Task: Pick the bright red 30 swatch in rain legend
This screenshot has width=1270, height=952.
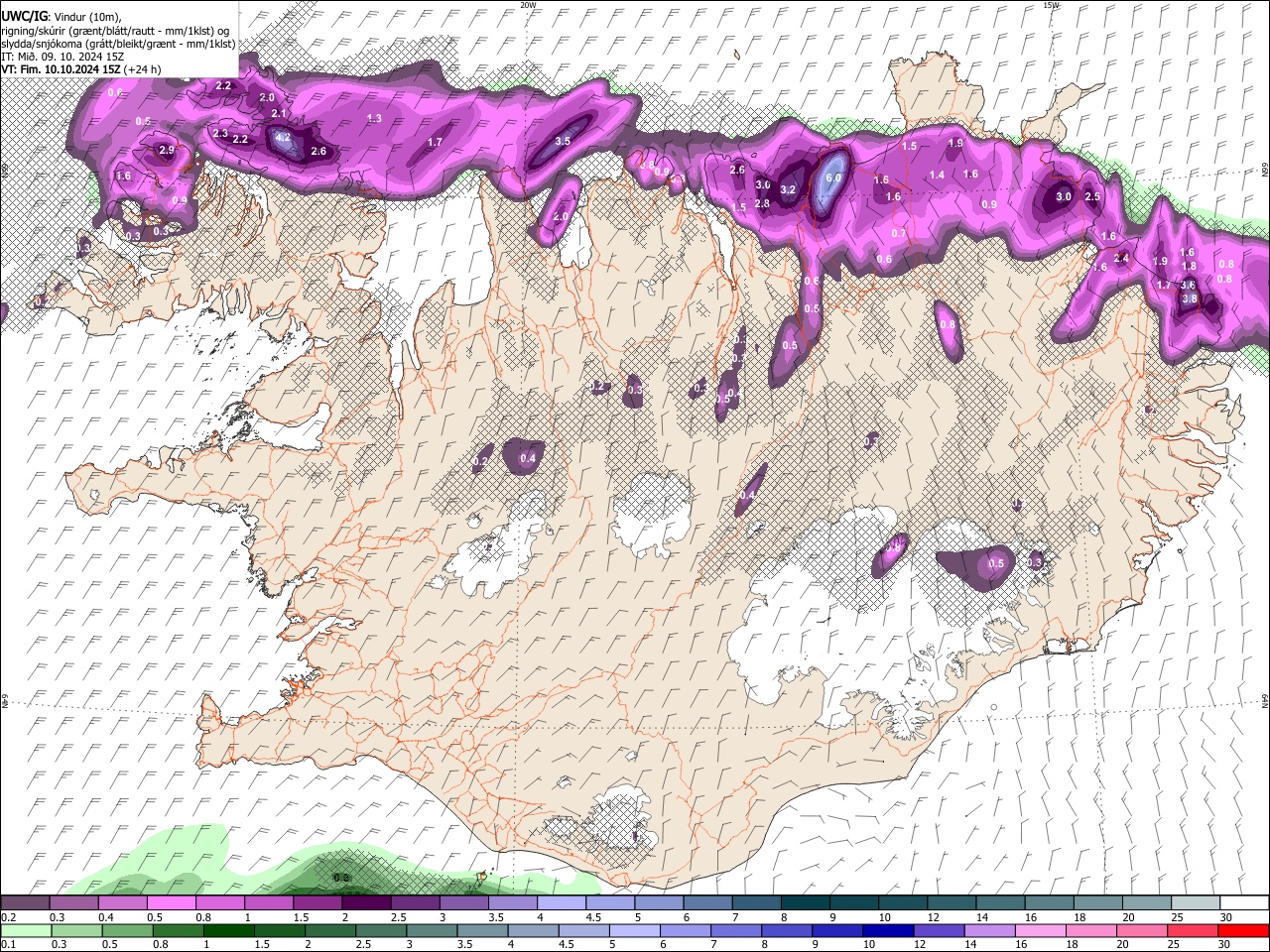Action: tap(1244, 930)
